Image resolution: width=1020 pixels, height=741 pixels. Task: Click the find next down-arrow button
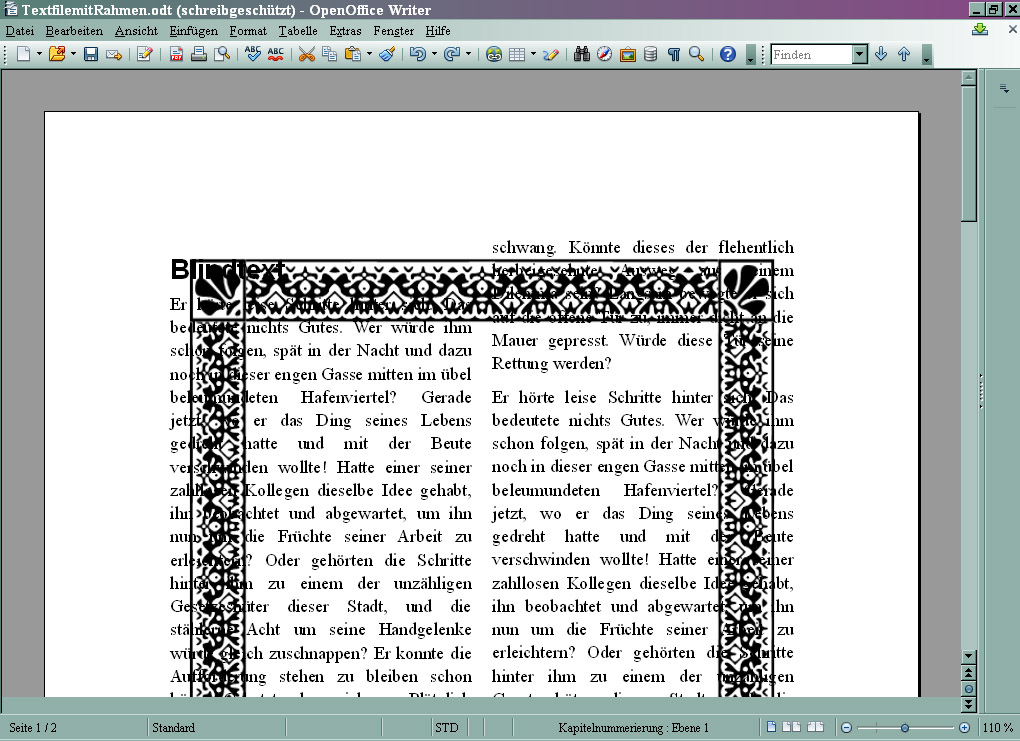click(881, 55)
